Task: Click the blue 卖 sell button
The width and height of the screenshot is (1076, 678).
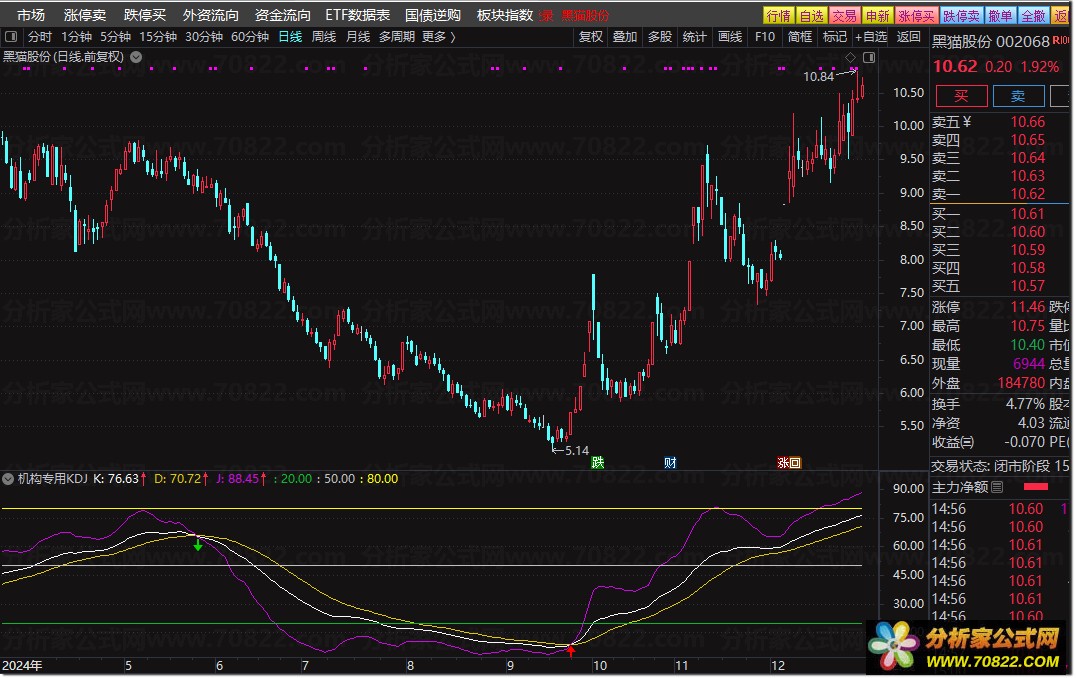Action: [x=1018, y=96]
